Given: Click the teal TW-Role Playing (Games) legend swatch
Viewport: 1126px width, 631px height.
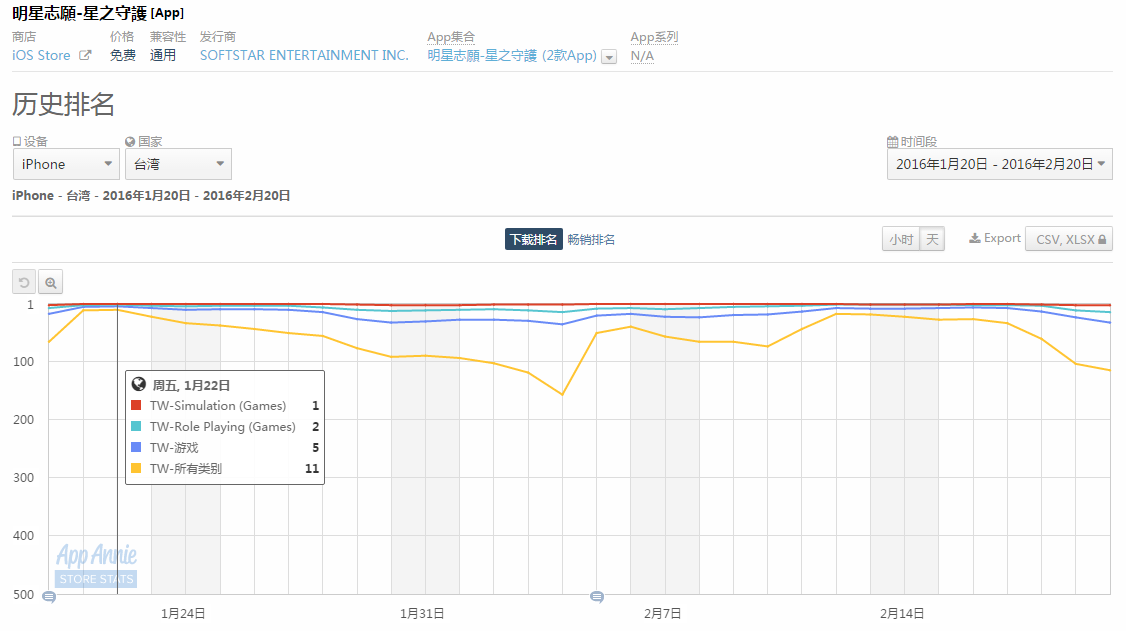Looking at the screenshot, I should tap(136, 426).
